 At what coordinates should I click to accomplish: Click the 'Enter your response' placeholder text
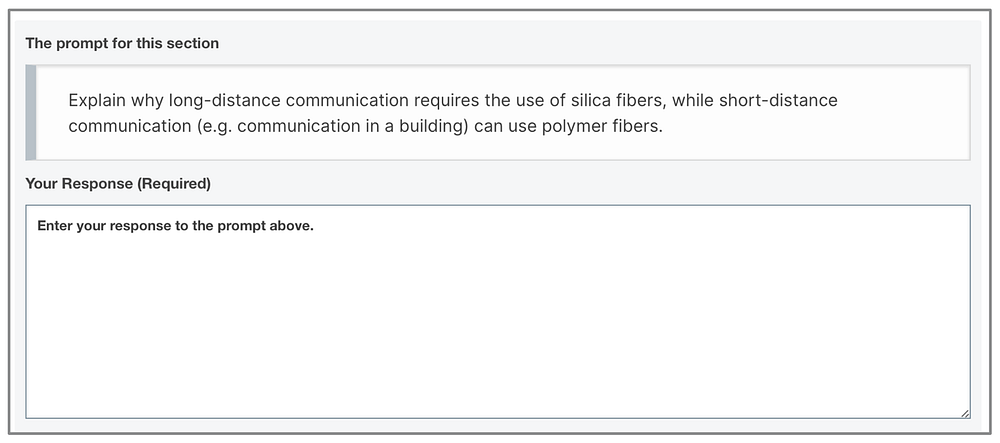175,226
